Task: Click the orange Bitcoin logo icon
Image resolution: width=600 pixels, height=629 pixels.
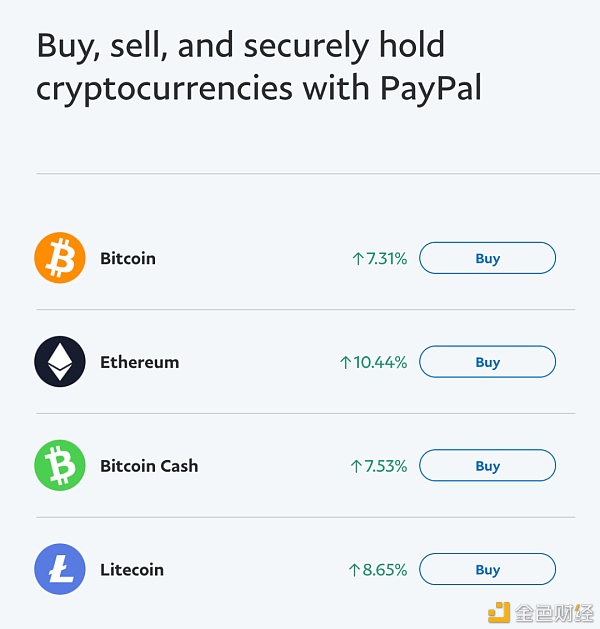Action: [60, 258]
